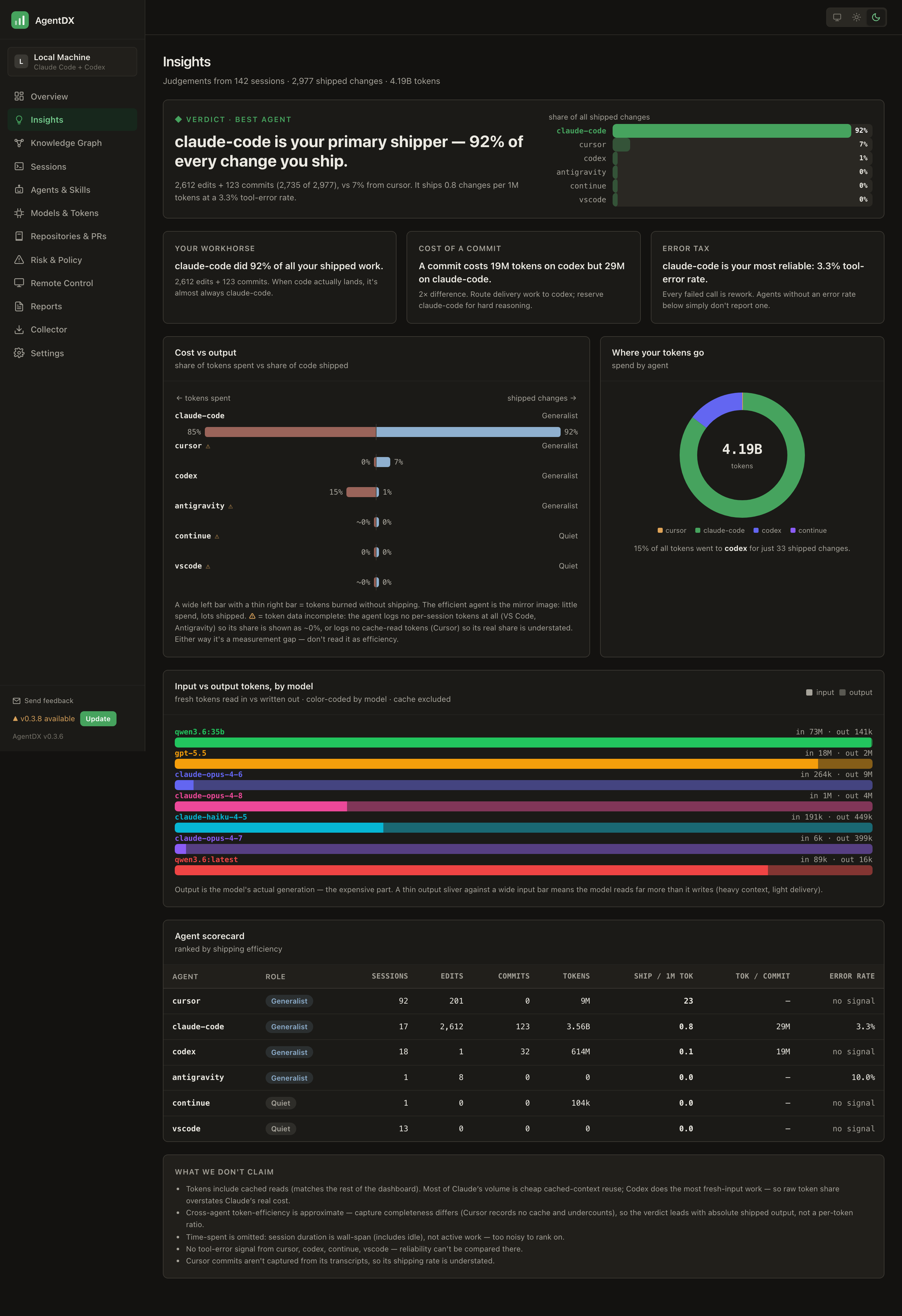
Task: Click the Settings gear icon
Action: 19,353
